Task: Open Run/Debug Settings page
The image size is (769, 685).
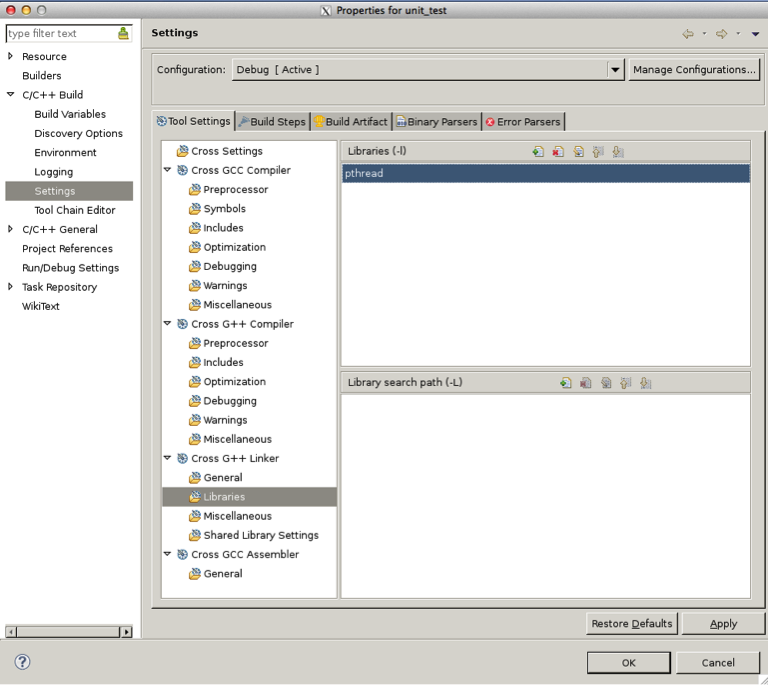Action: click(71, 268)
